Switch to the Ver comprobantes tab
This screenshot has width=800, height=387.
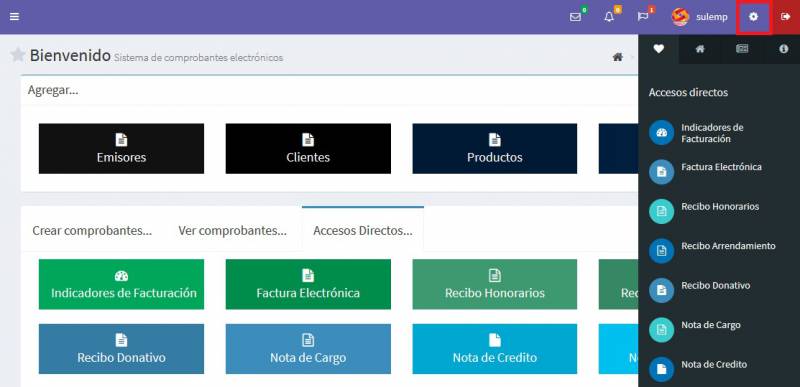pos(233,230)
